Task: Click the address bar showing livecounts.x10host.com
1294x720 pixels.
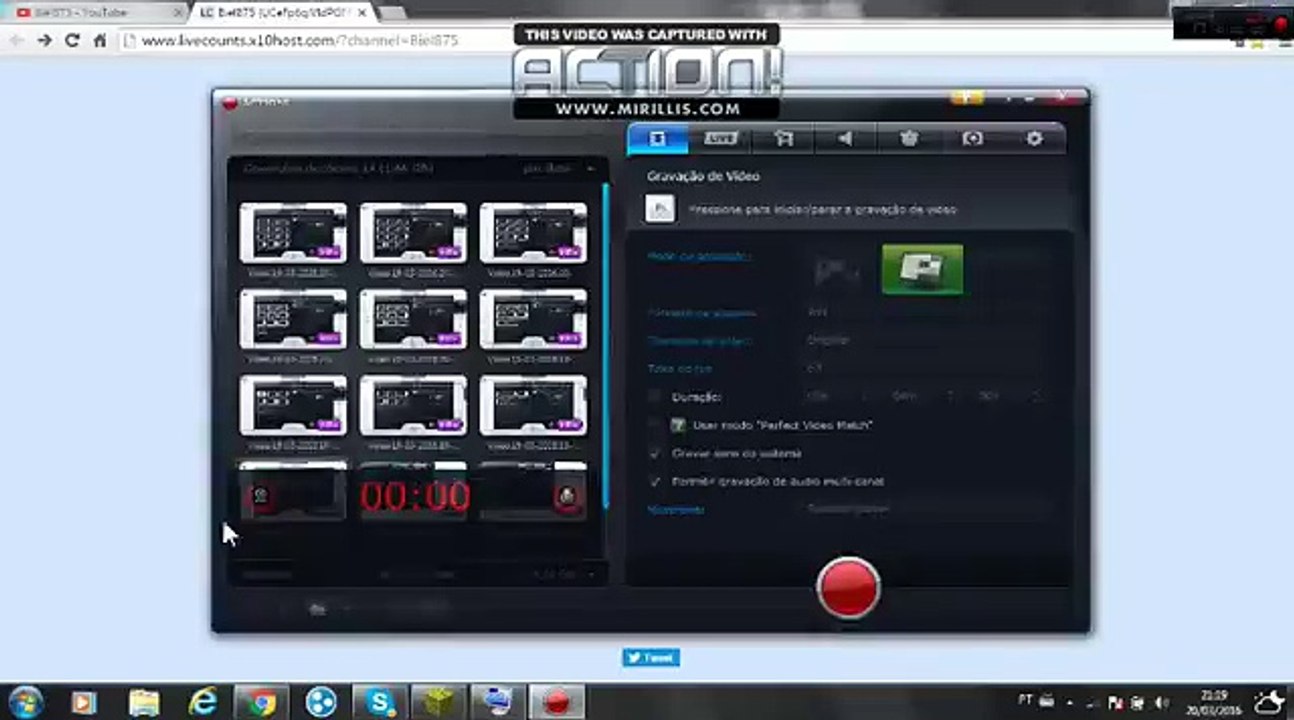Action: [640, 41]
